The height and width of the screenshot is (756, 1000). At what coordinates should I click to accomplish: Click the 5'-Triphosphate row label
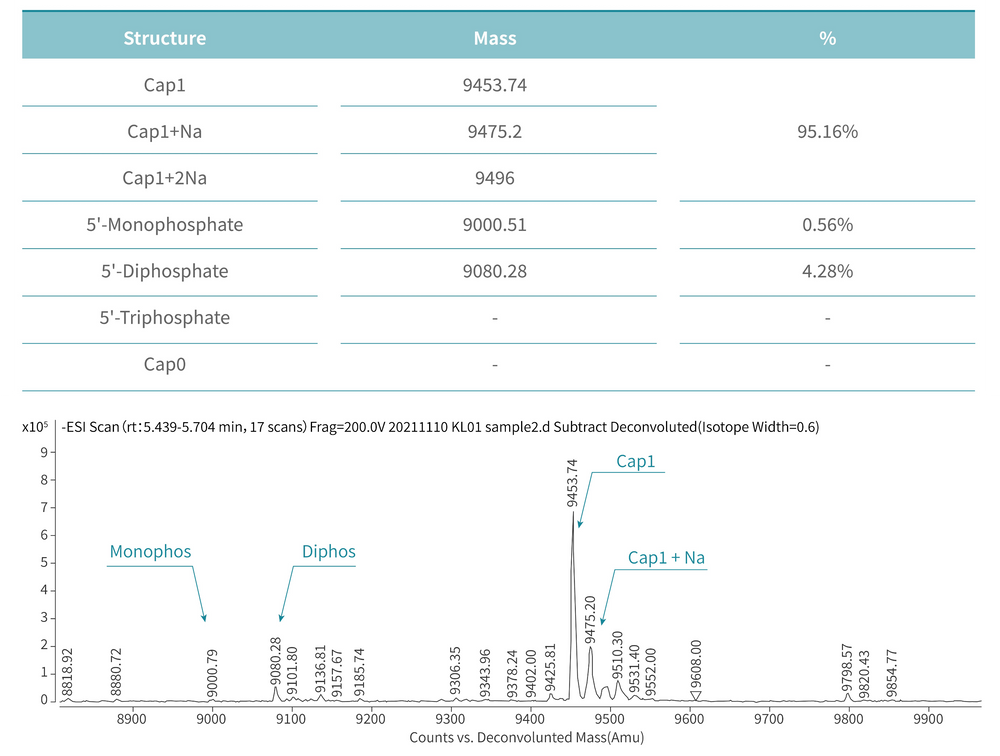[x=164, y=318]
